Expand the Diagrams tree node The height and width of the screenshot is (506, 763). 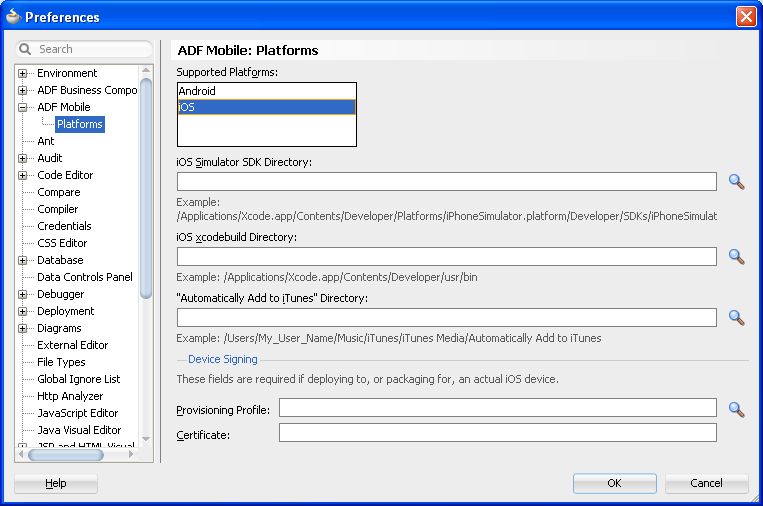22,328
